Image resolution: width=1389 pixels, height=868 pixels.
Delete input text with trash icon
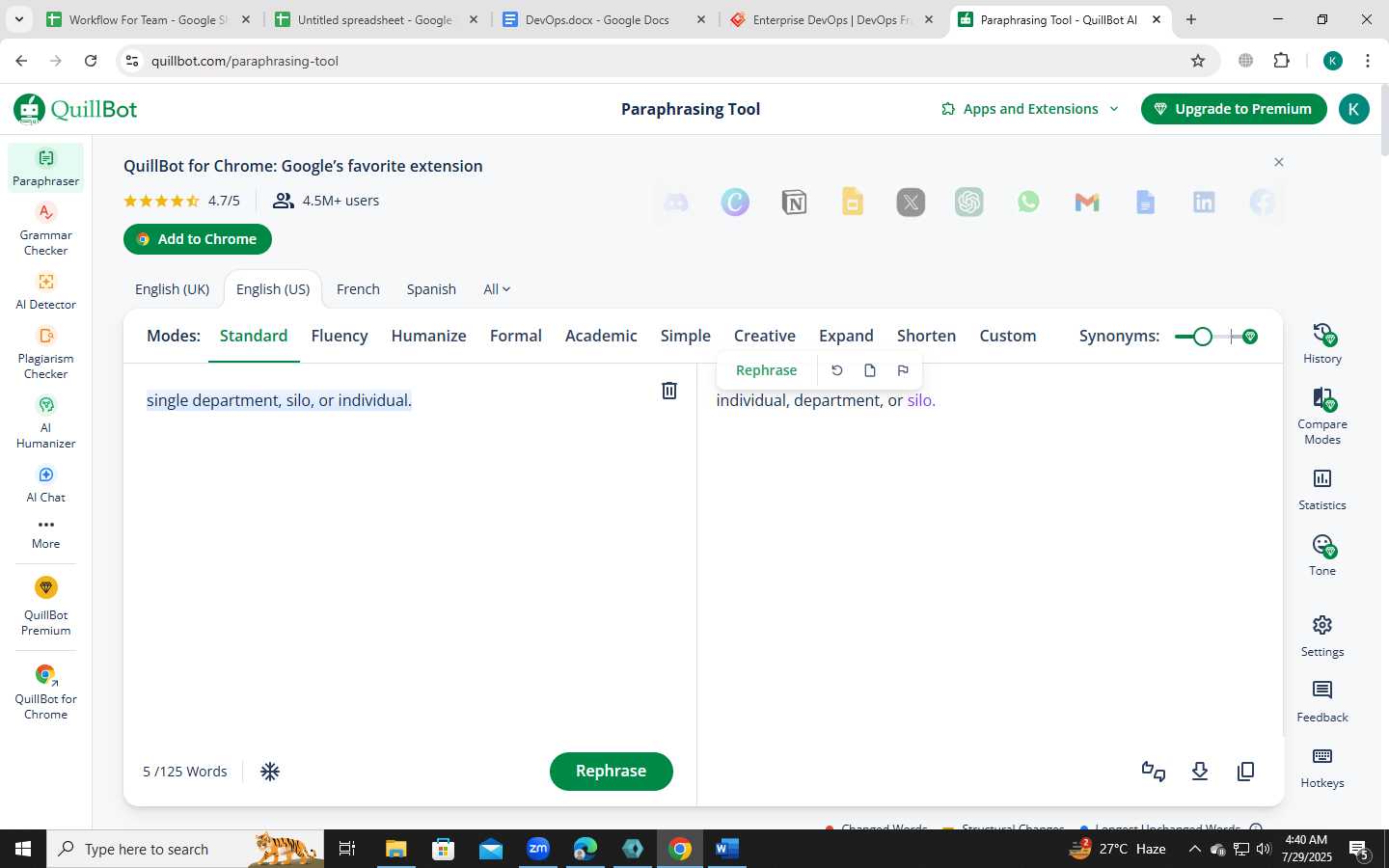pyautogui.click(x=668, y=391)
